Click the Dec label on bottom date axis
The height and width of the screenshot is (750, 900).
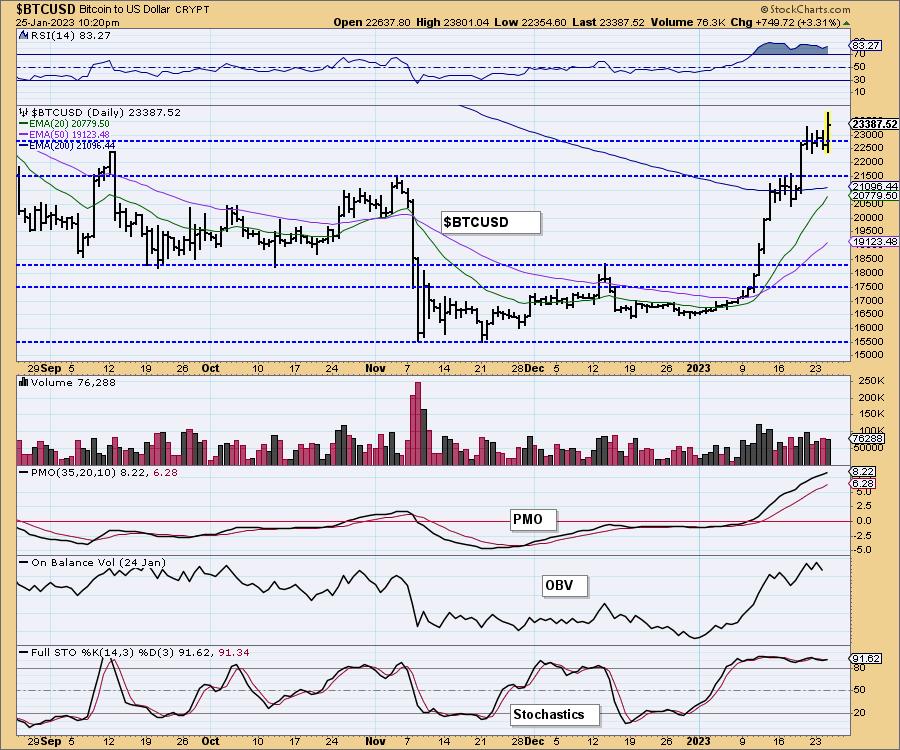click(x=534, y=741)
